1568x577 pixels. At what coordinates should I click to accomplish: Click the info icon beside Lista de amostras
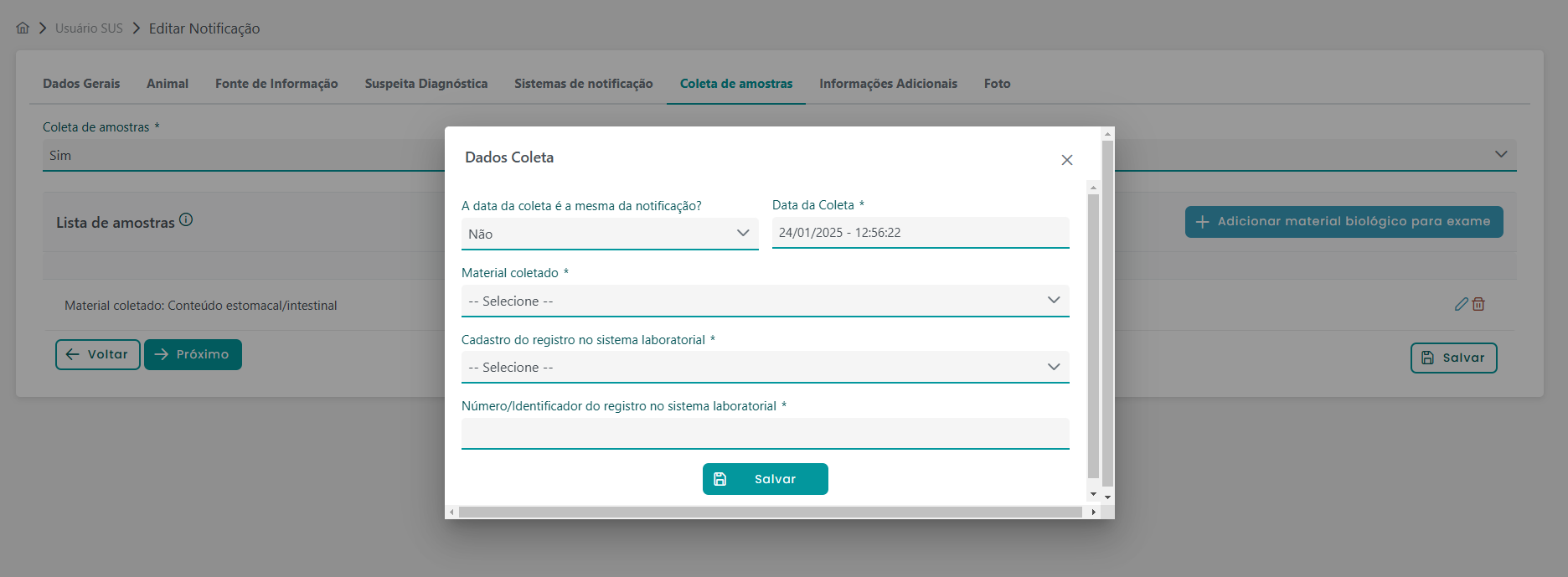click(186, 220)
